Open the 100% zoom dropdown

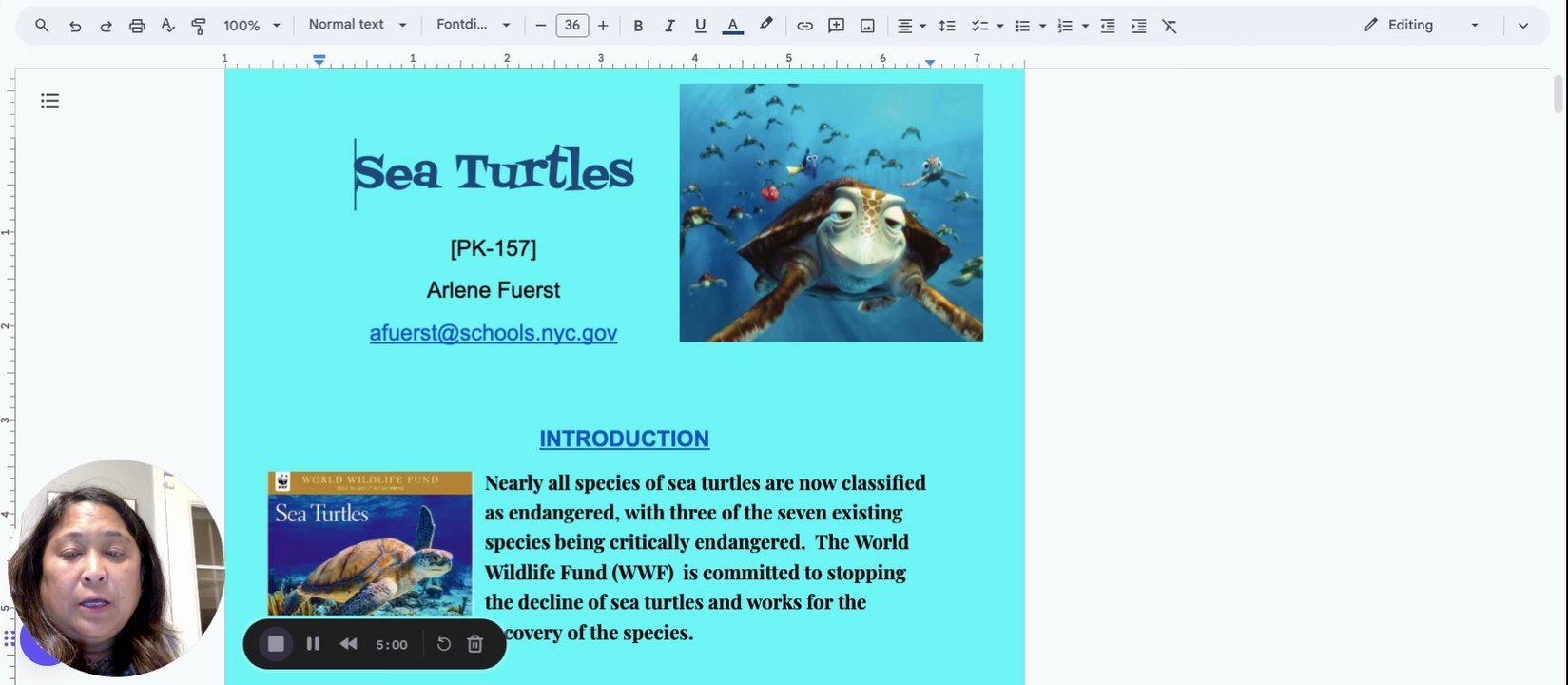click(252, 26)
